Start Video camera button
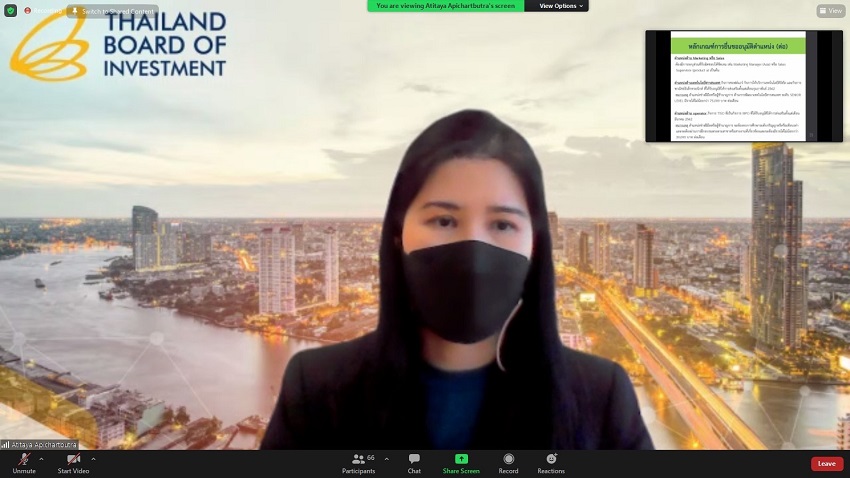 pyautogui.click(x=73, y=464)
